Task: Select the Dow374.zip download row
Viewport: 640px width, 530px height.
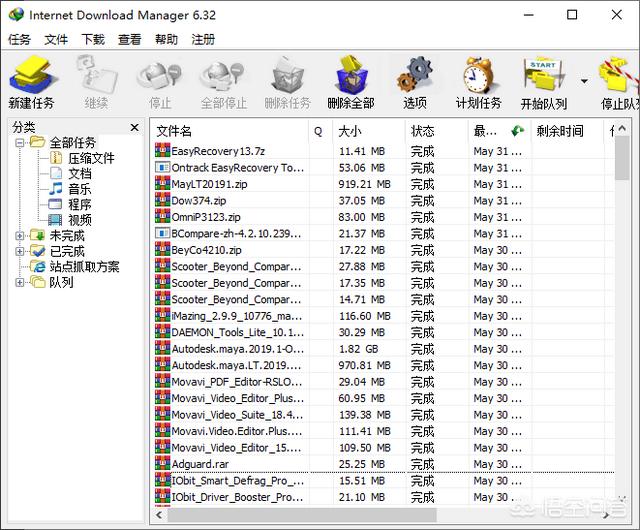Action: pos(384,200)
